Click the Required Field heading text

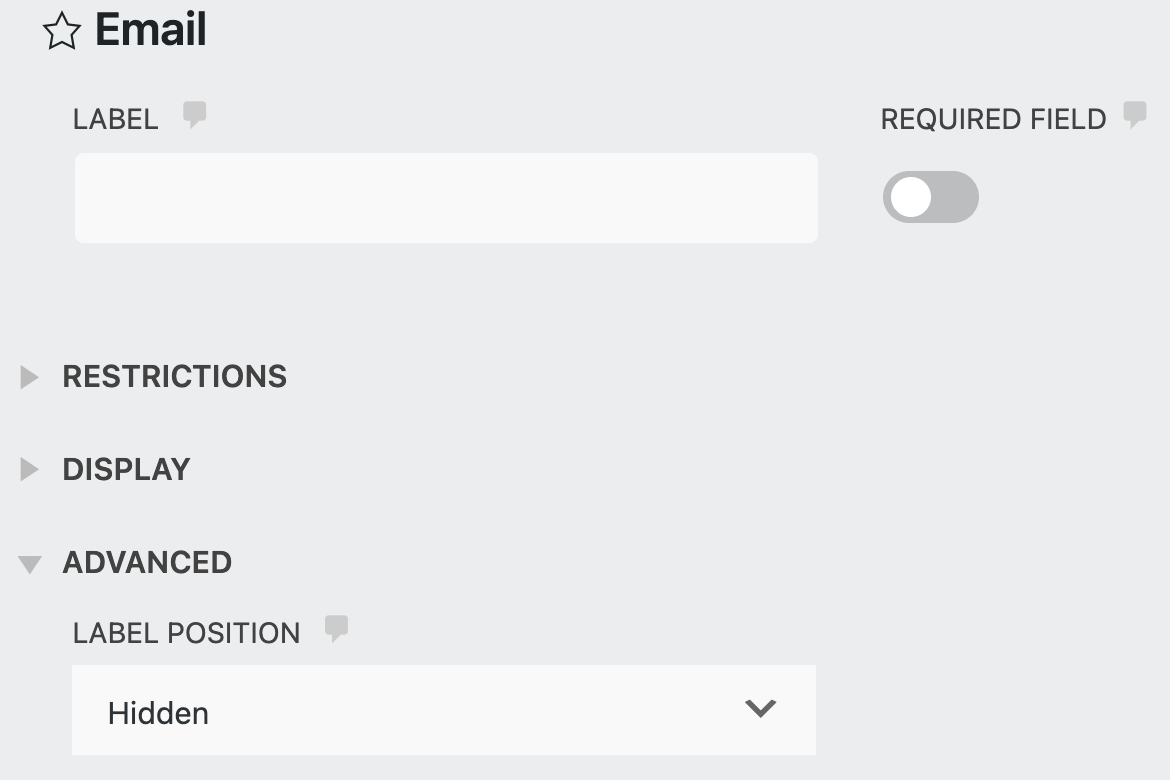992,118
